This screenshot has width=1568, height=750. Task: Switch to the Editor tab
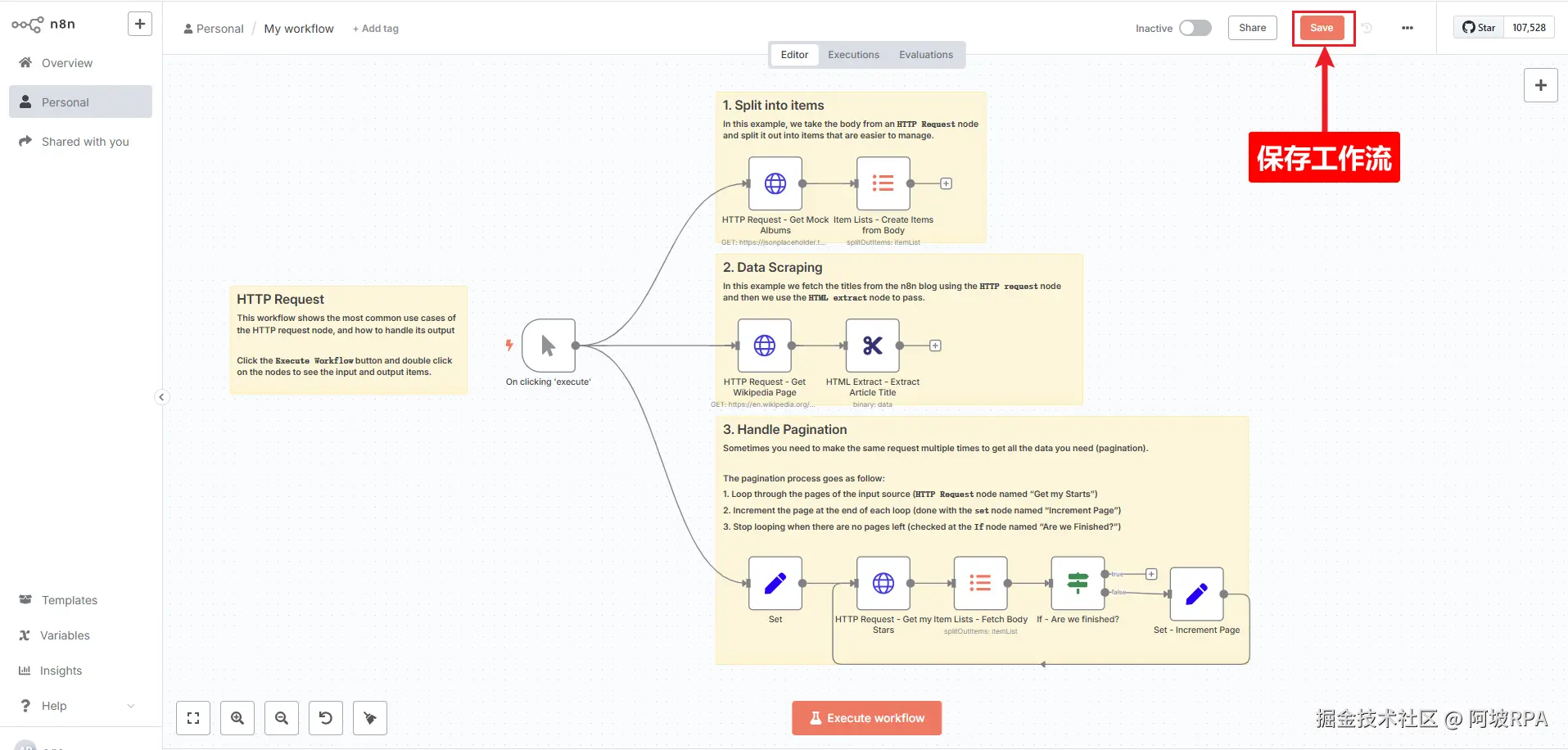(794, 55)
